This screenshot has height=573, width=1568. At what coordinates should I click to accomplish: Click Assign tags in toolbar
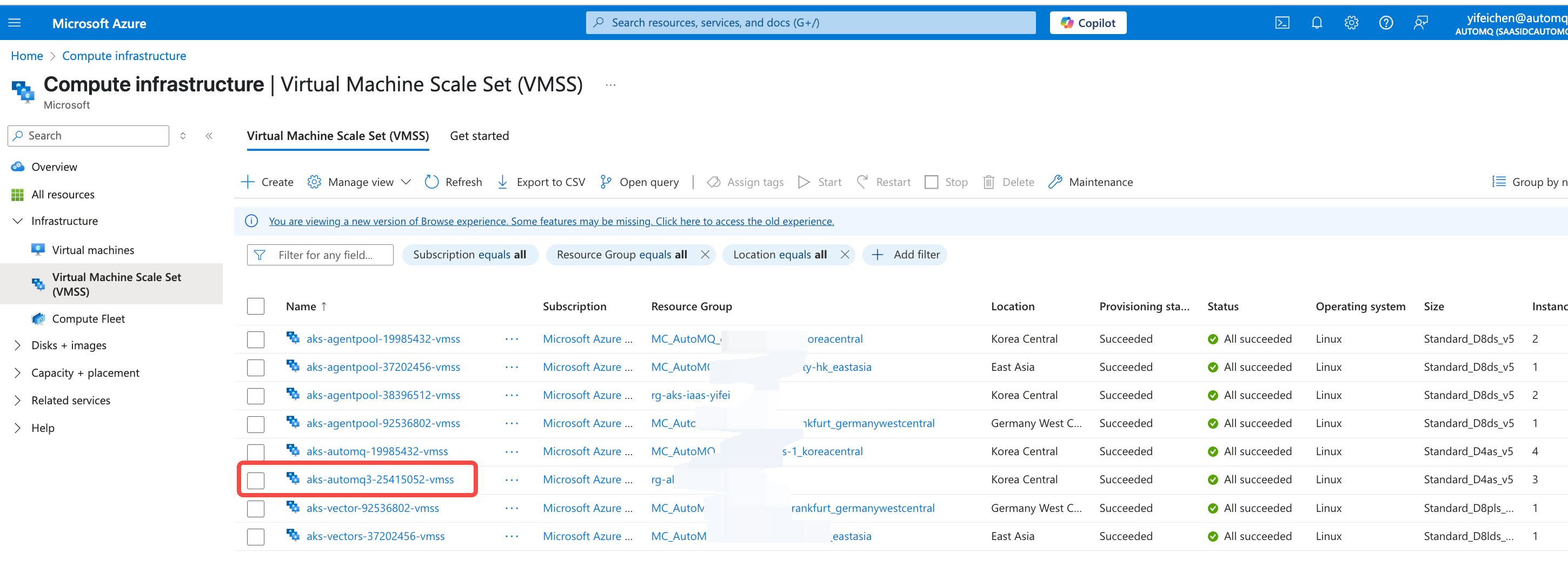(x=745, y=182)
